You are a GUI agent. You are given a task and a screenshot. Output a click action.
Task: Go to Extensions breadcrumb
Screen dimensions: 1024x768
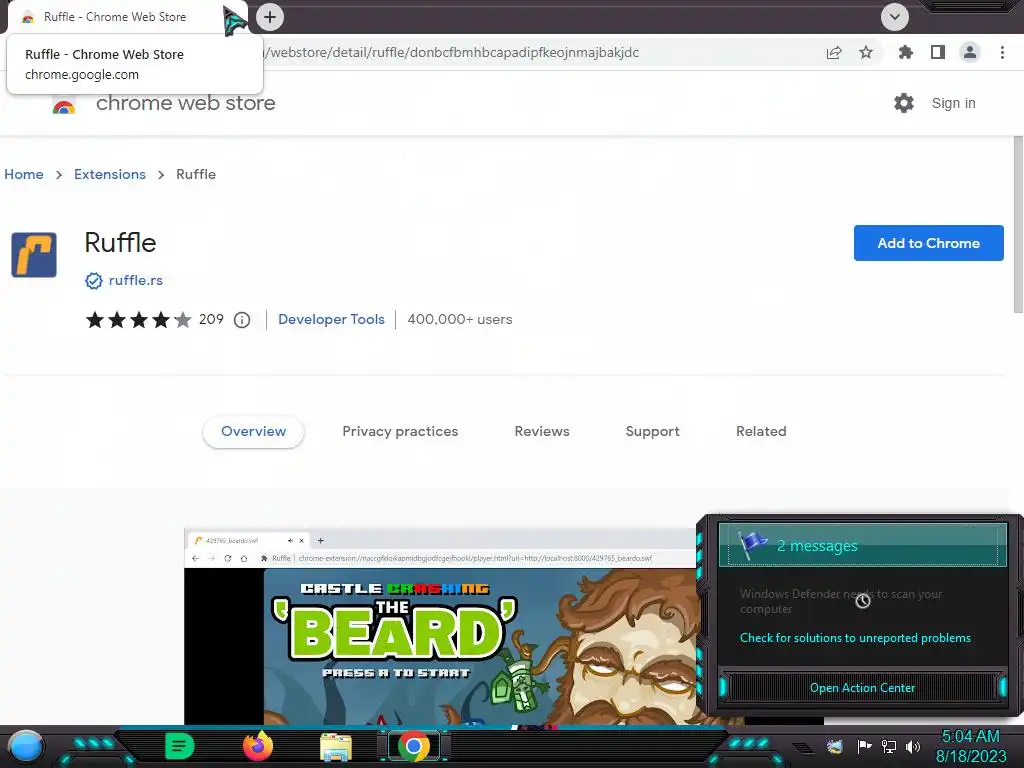110,174
